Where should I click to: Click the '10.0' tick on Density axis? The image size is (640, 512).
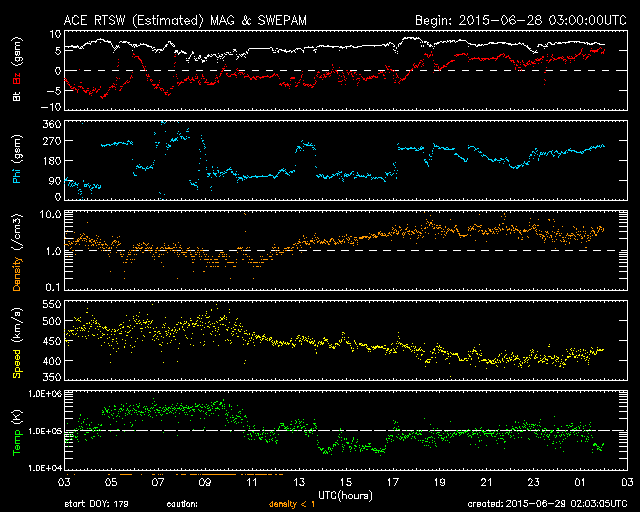point(50,214)
